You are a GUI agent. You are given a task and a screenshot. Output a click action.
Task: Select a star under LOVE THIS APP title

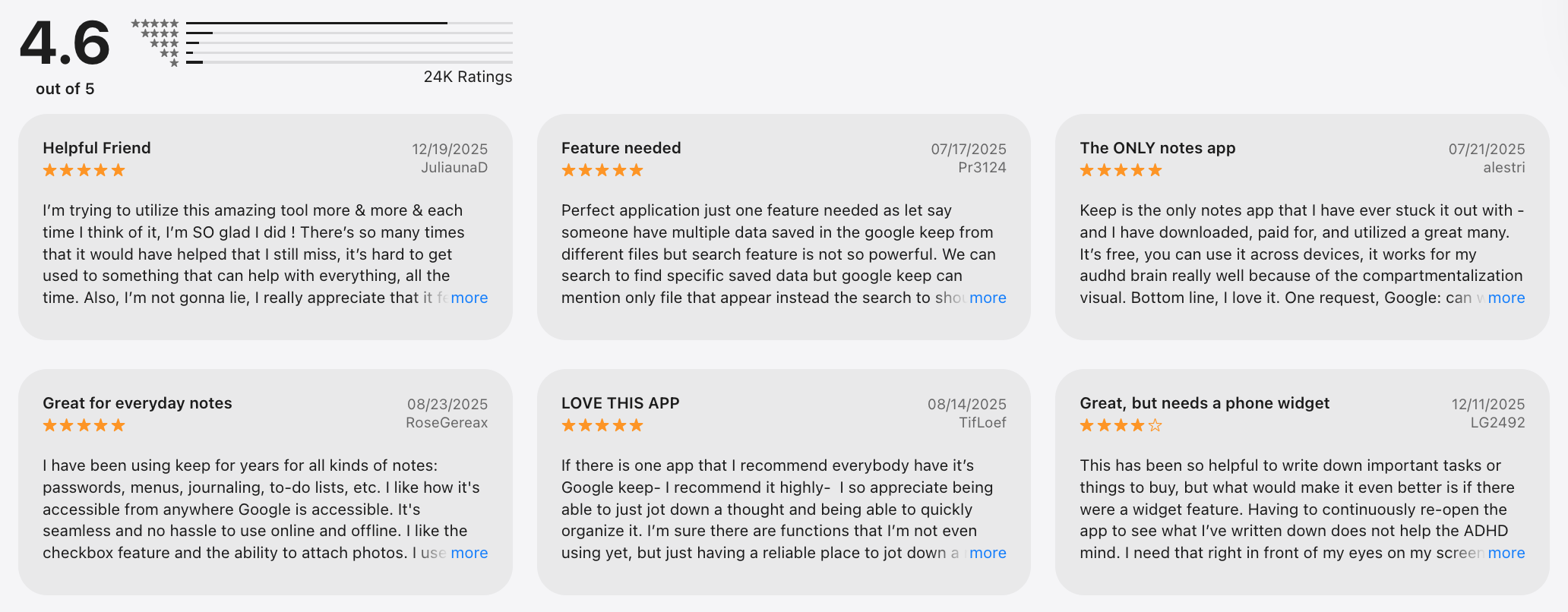point(602,425)
